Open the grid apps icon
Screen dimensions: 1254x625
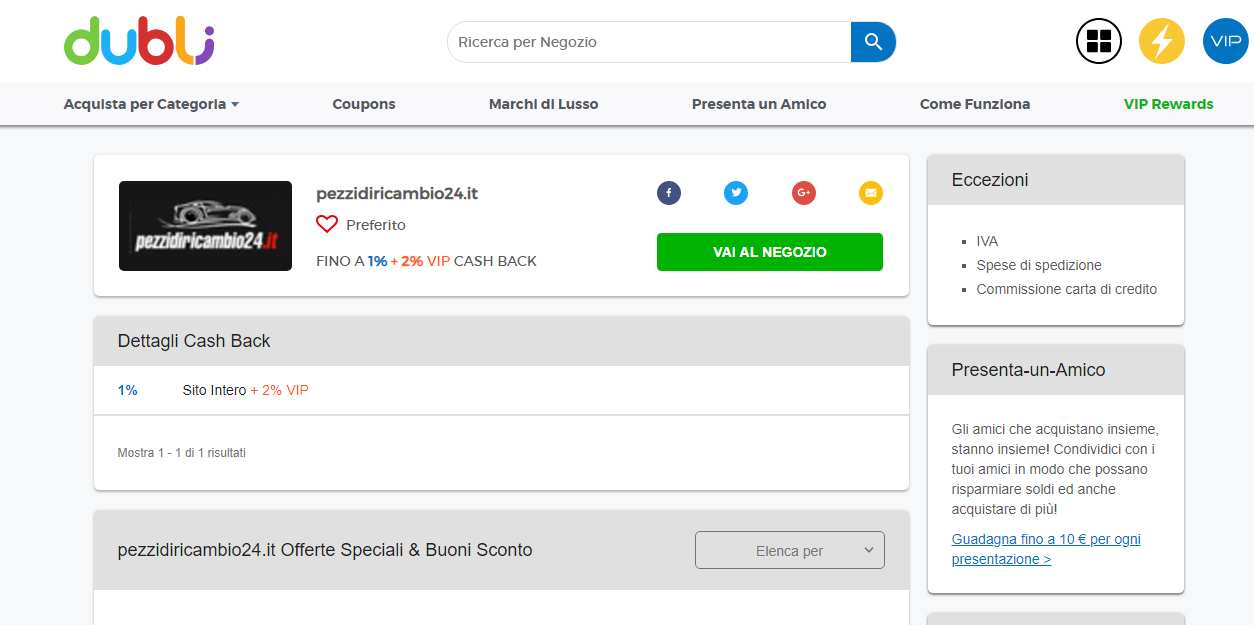tap(1099, 41)
